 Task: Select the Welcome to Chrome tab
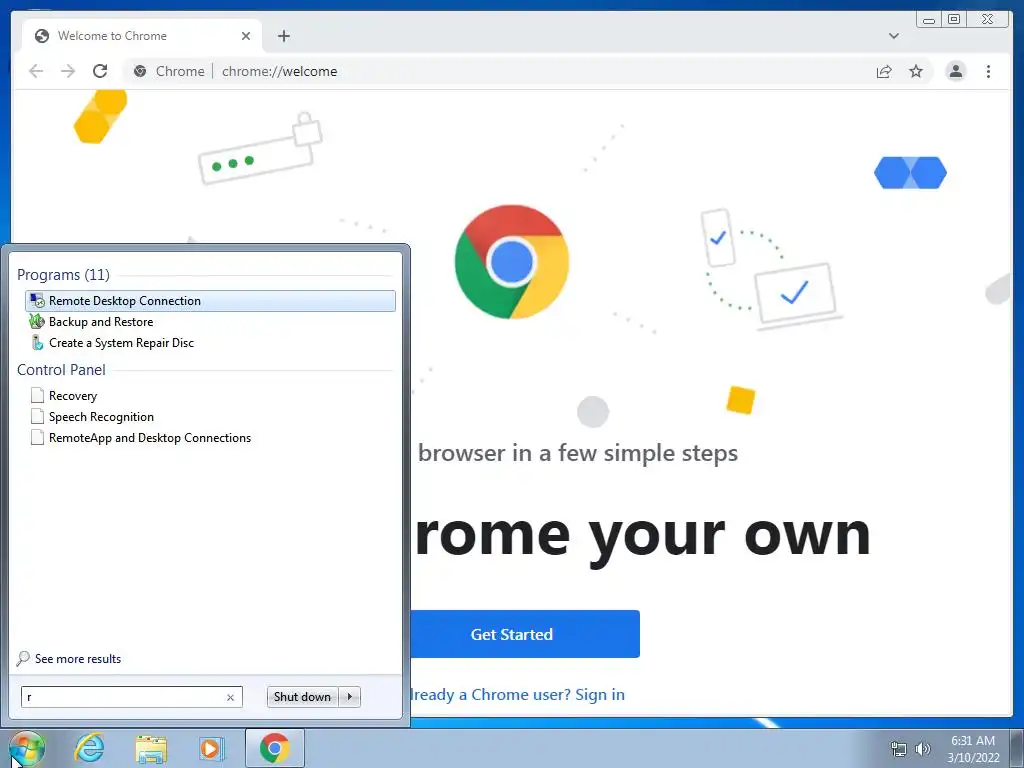click(x=142, y=36)
